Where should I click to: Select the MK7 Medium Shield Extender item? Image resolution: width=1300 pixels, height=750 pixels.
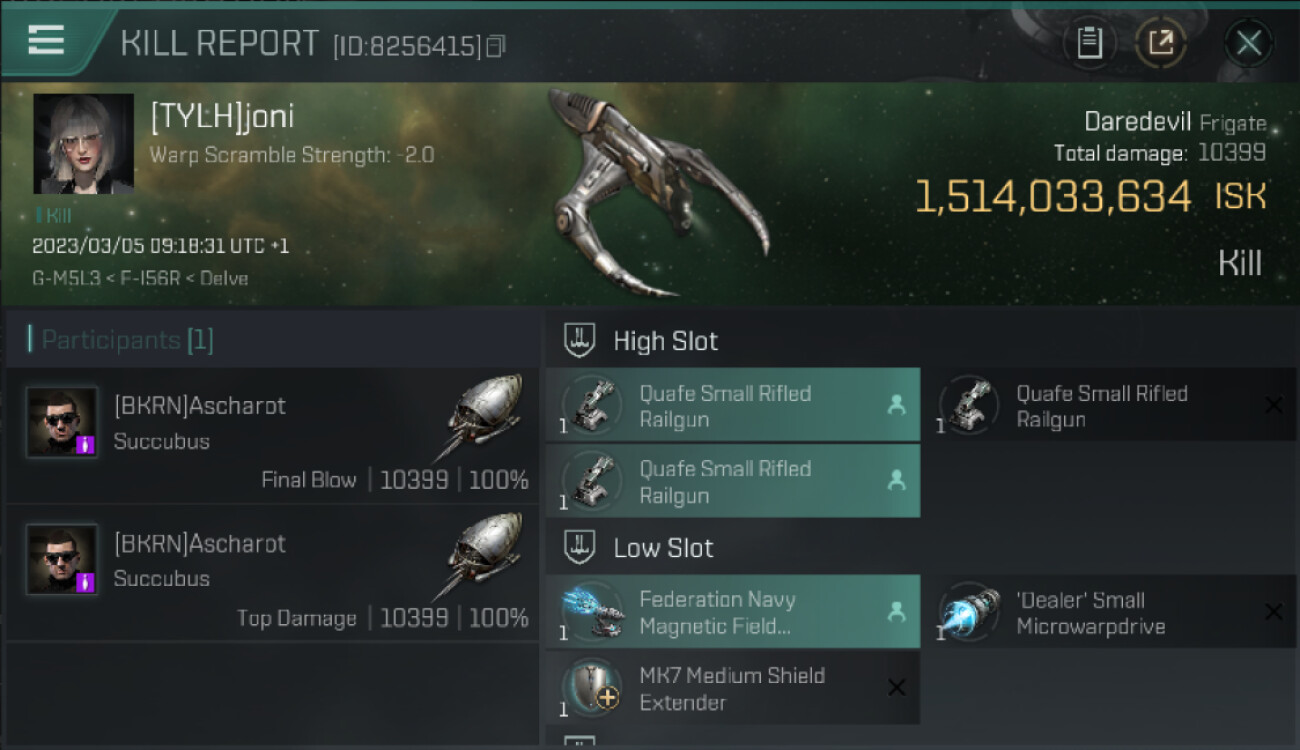pos(733,688)
